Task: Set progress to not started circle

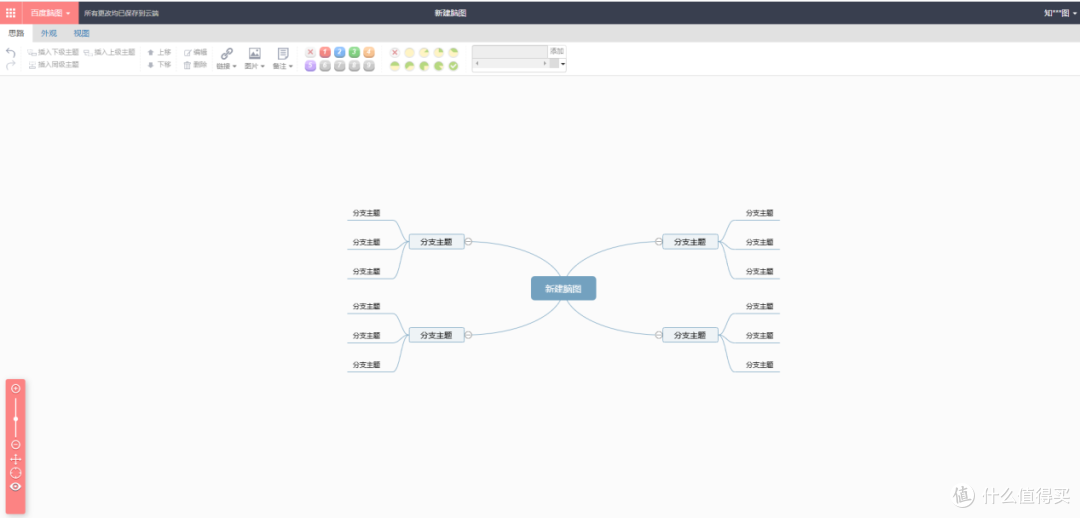Action: click(x=409, y=52)
